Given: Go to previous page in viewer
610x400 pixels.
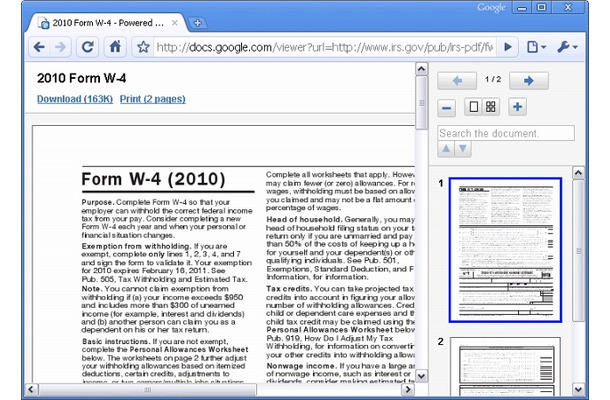Looking at the screenshot, I should pos(457,81).
